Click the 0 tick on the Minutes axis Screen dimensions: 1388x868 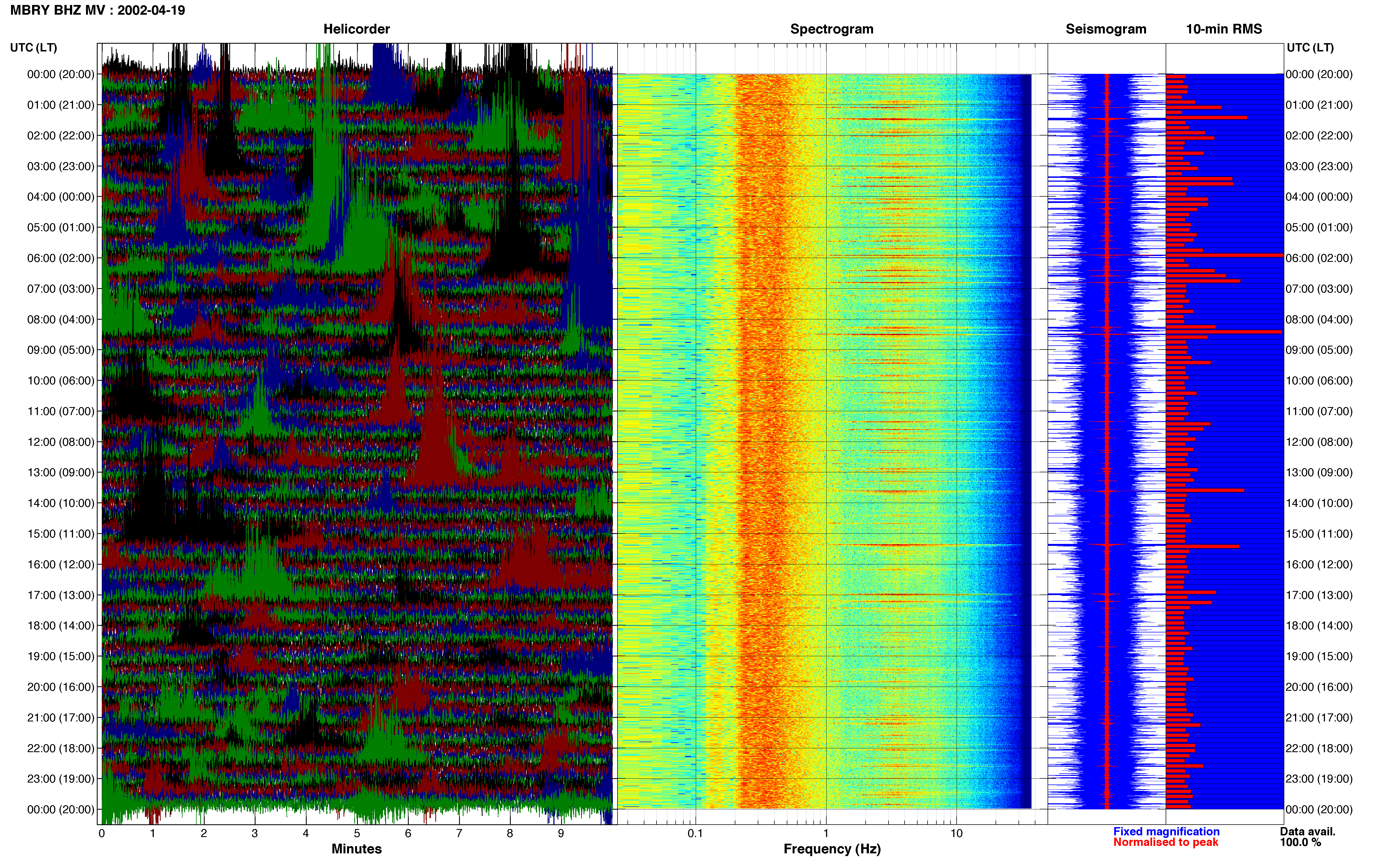pos(101,833)
